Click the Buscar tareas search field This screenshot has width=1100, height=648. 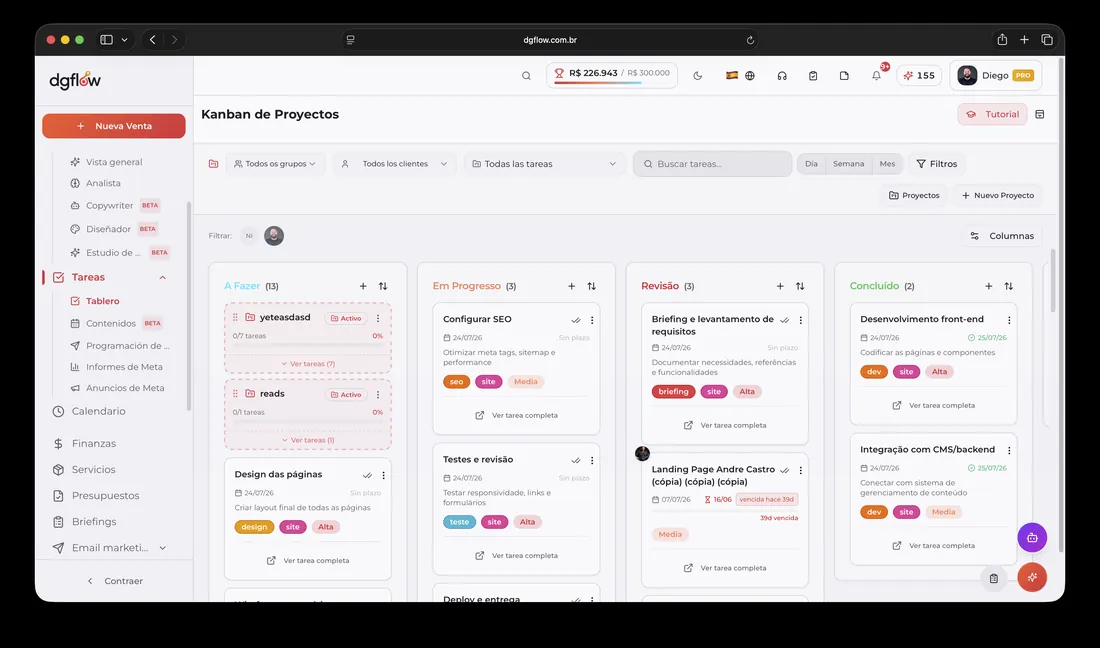tap(713, 164)
